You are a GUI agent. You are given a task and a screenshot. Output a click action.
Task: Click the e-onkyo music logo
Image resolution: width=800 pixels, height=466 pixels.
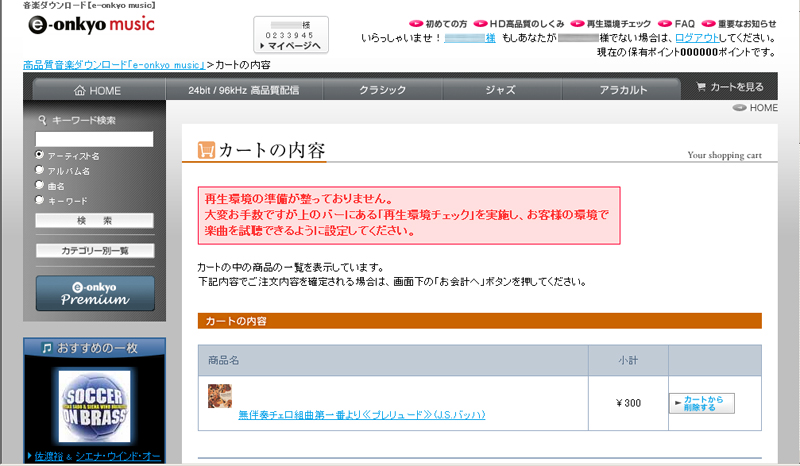click(91, 24)
